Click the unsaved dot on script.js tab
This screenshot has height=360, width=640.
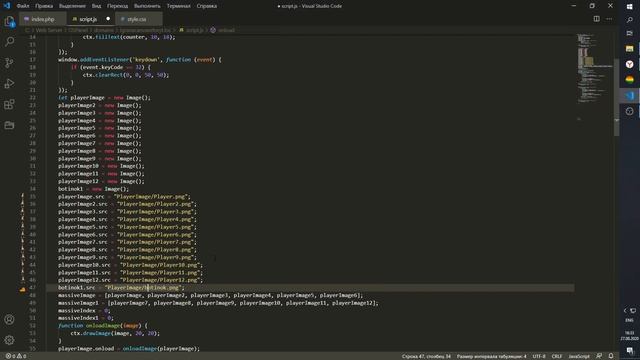(108, 19)
